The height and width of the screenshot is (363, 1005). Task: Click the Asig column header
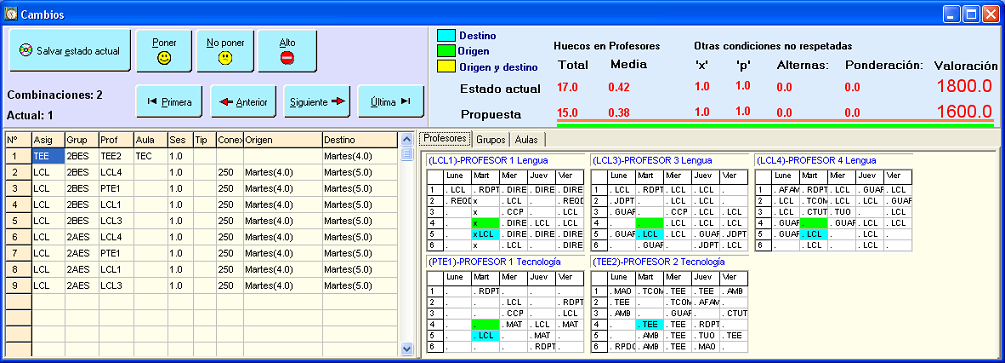click(x=47, y=140)
